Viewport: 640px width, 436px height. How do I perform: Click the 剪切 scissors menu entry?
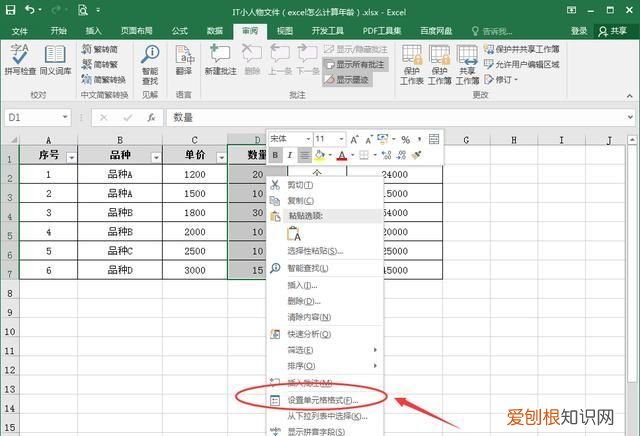click(x=300, y=185)
